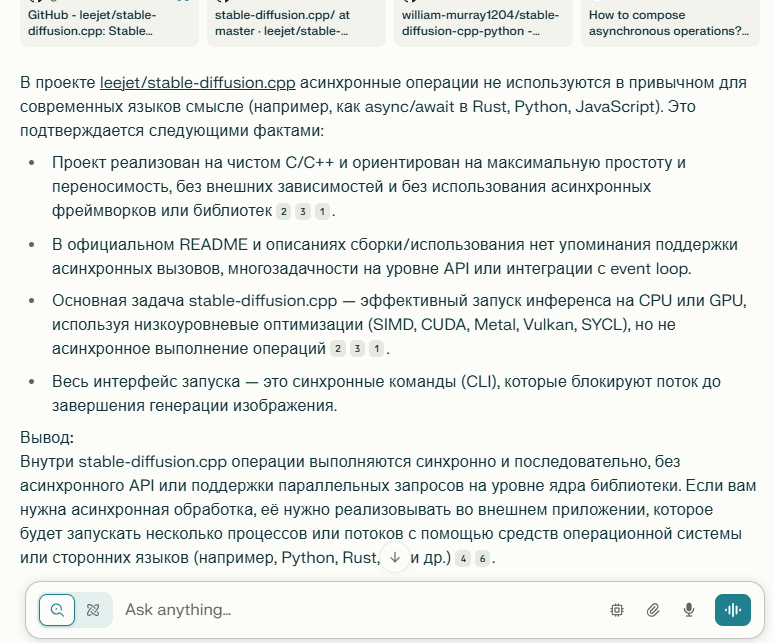The height and width of the screenshot is (643, 774).
Task: Click bullet text 'Весь интерфейс запуска'
Action: (x=146, y=381)
